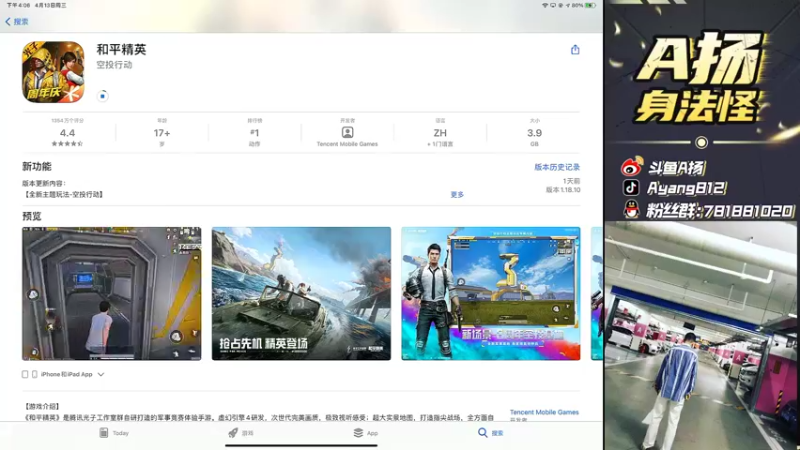The image size is (800, 450).
Task: Tap the 17+ age rating
Action: (x=162, y=133)
